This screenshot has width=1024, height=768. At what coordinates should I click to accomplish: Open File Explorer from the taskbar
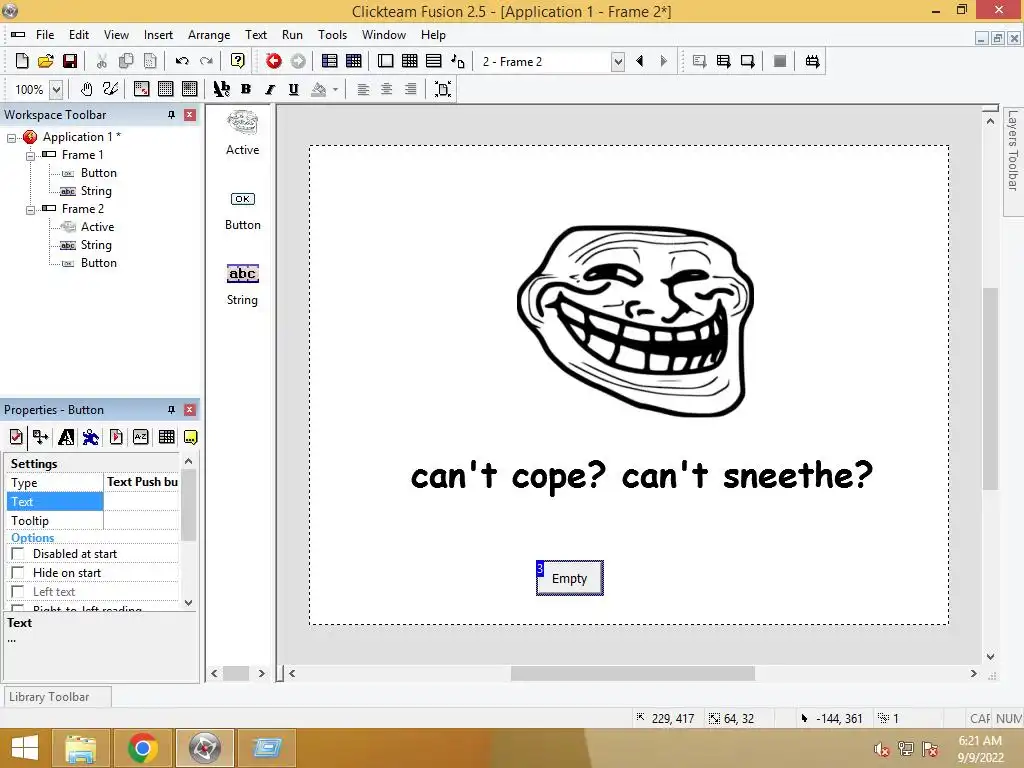81,748
